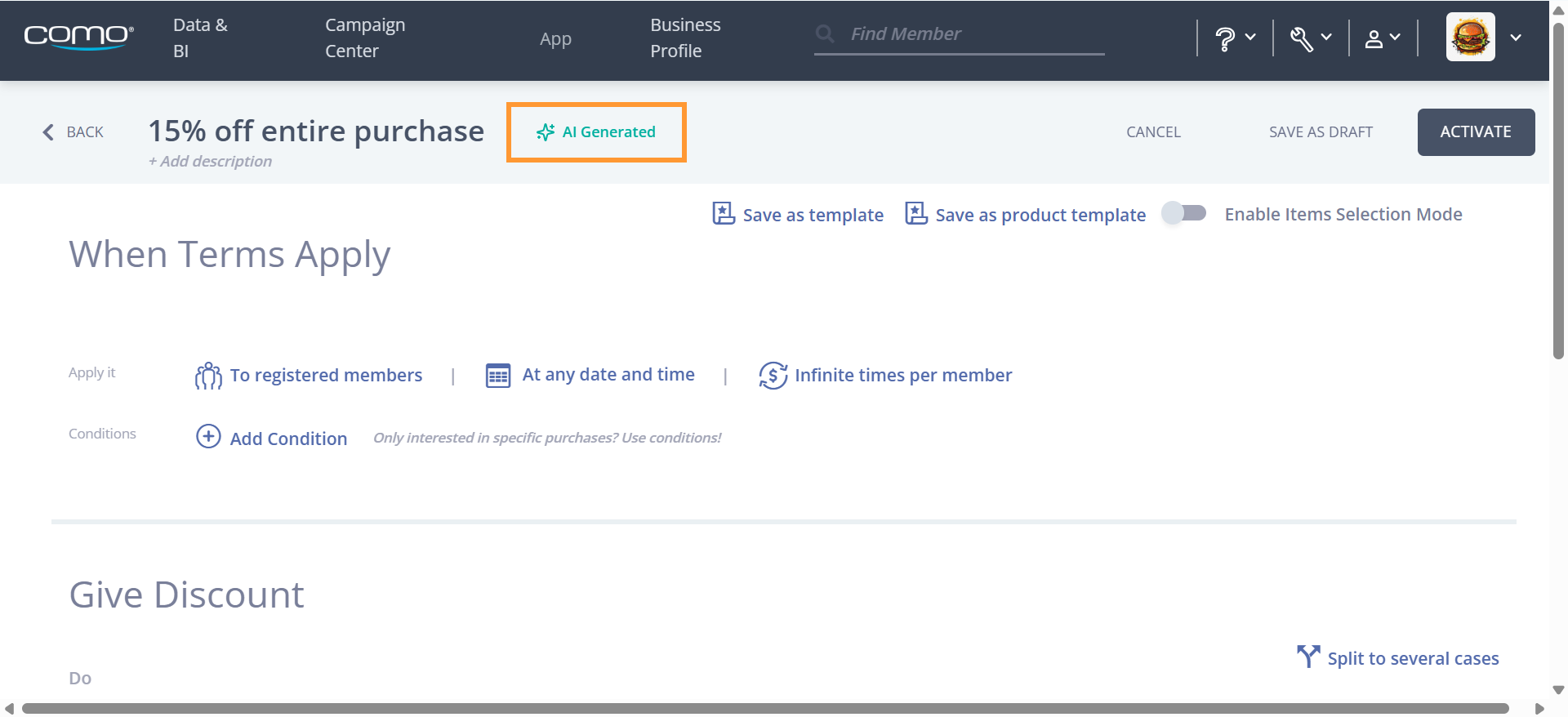Click Save as template text
This screenshot has height=717, width=1568.
813,216
